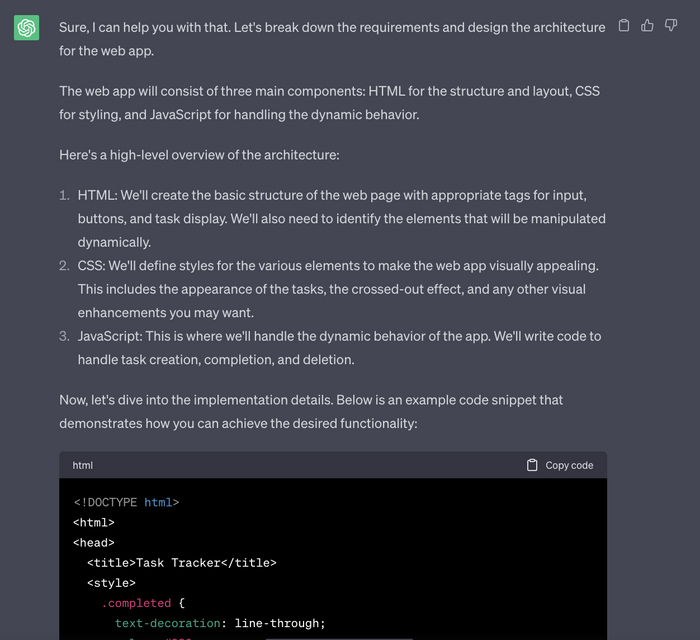Screen dimensions: 700x640
Task: Click the "Sure, I can help" opening paragraph
Action: click(x=331, y=38)
